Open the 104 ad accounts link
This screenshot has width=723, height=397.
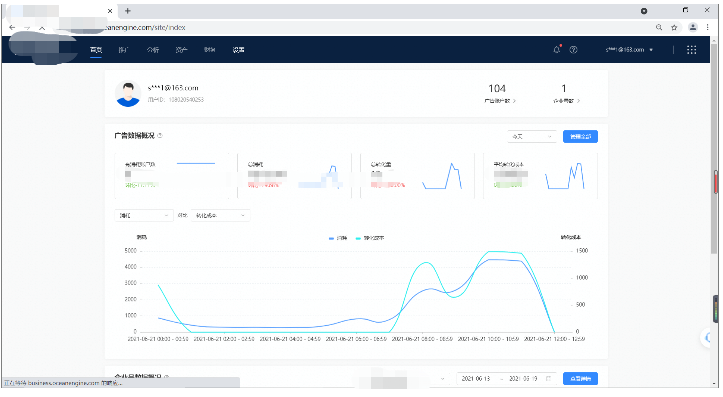tap(500, 101)
